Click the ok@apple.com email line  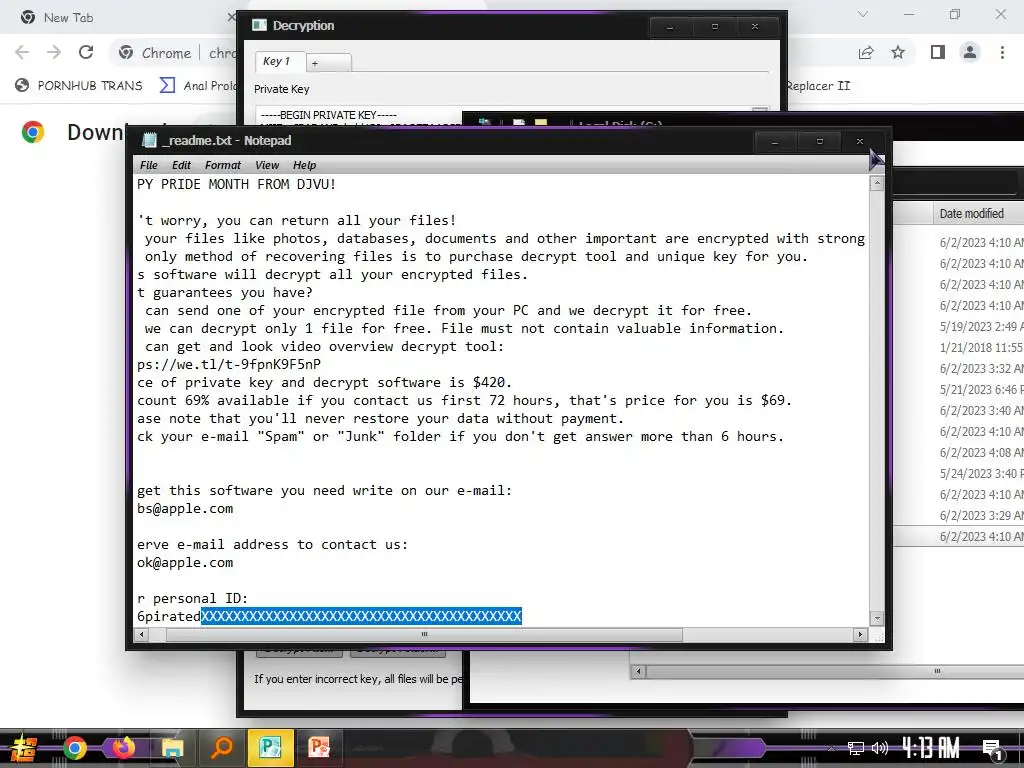click(x=185, y=562)
